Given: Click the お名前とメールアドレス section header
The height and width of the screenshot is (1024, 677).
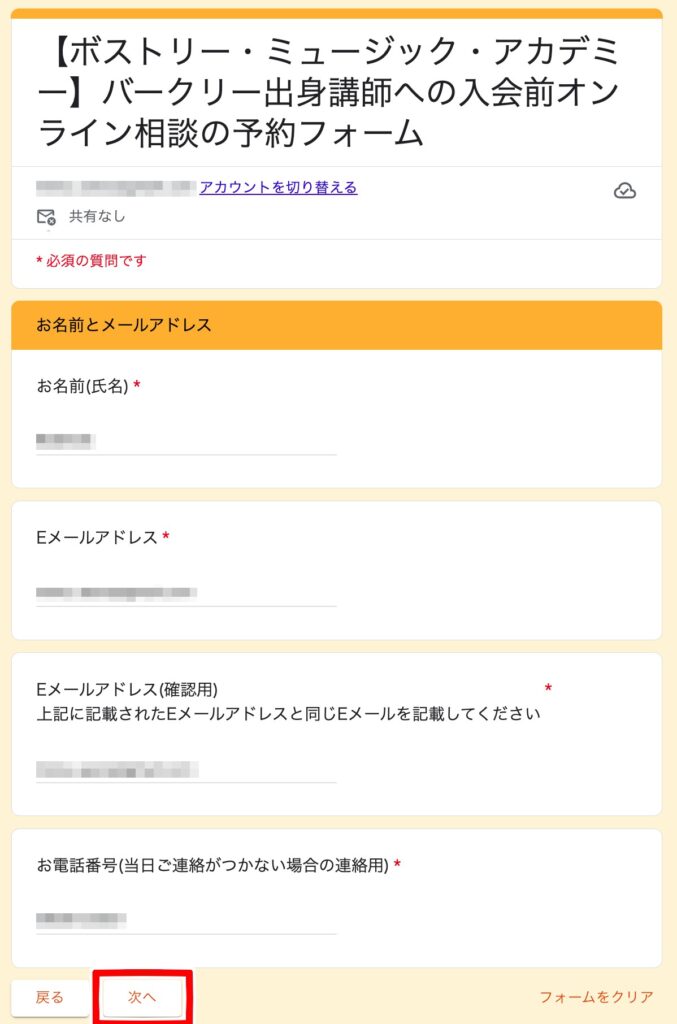Looking at the screenshot, I should (124, 325).
